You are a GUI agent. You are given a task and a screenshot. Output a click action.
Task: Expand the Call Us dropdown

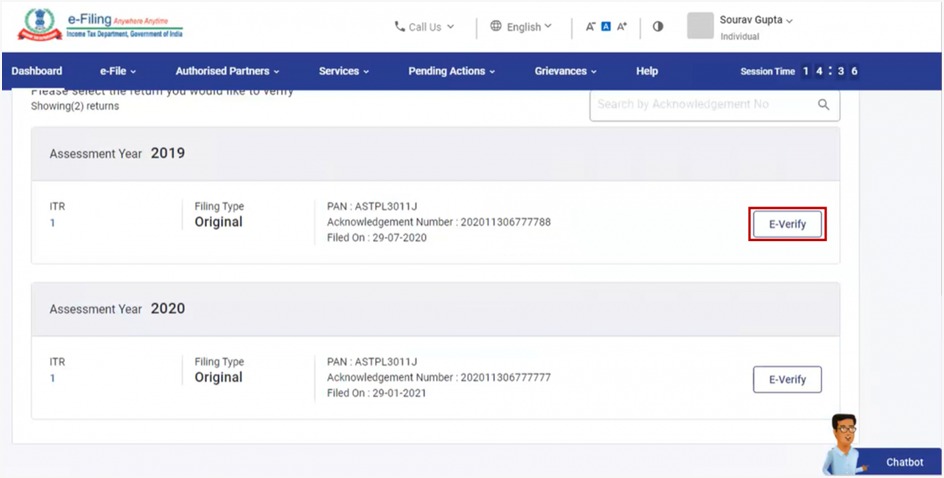click(x=424, y=27)
